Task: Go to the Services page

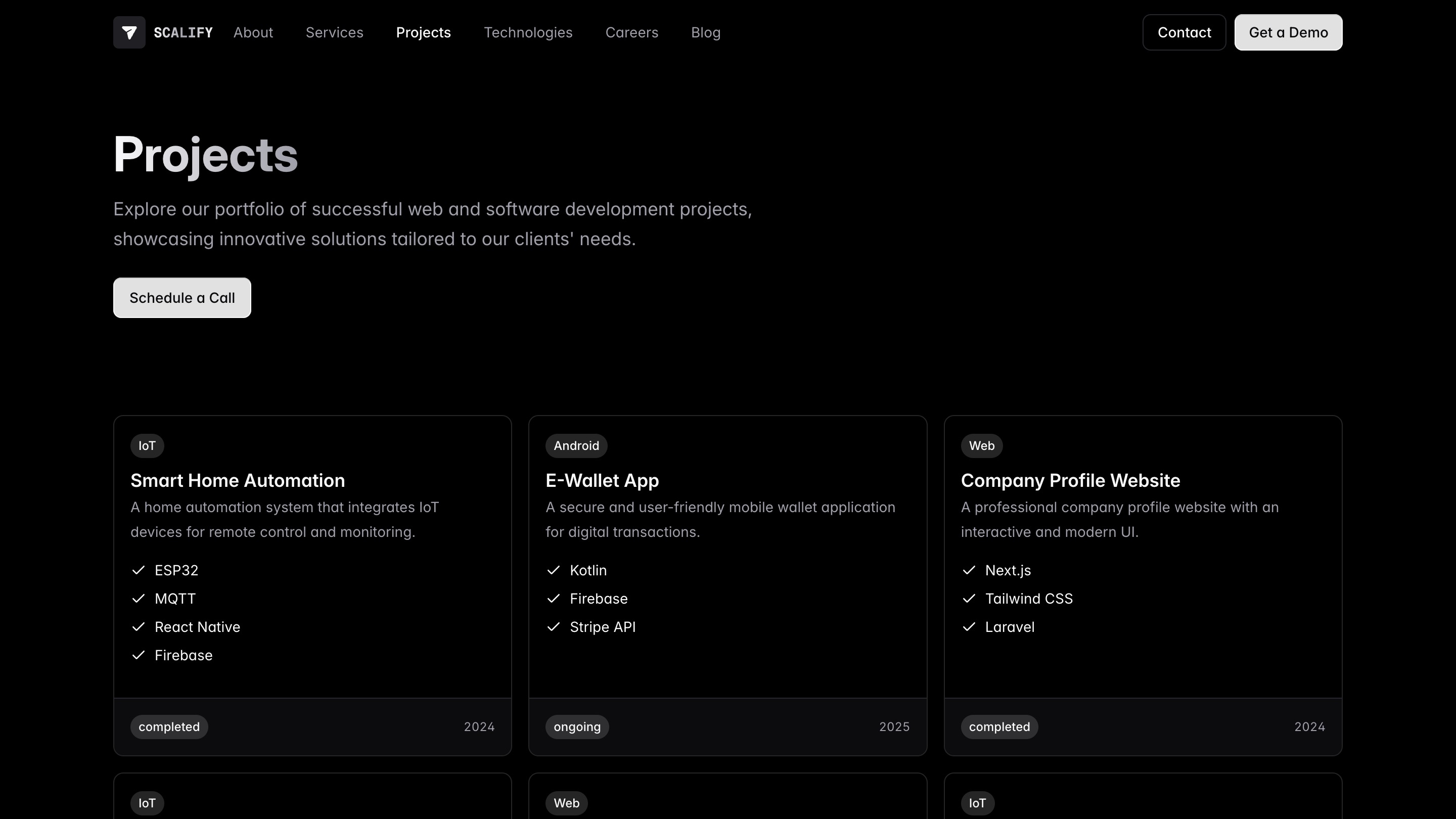Action: 334,32
